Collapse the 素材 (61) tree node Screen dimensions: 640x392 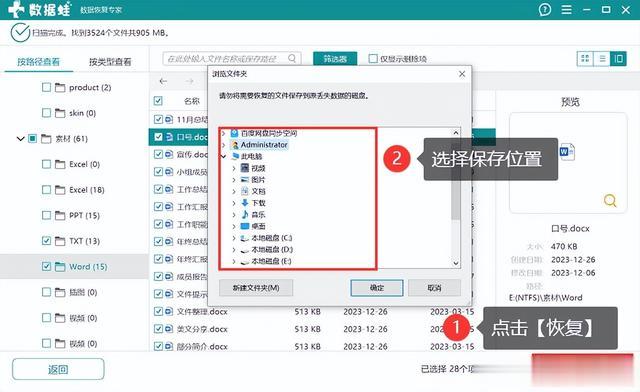[20, 138]
